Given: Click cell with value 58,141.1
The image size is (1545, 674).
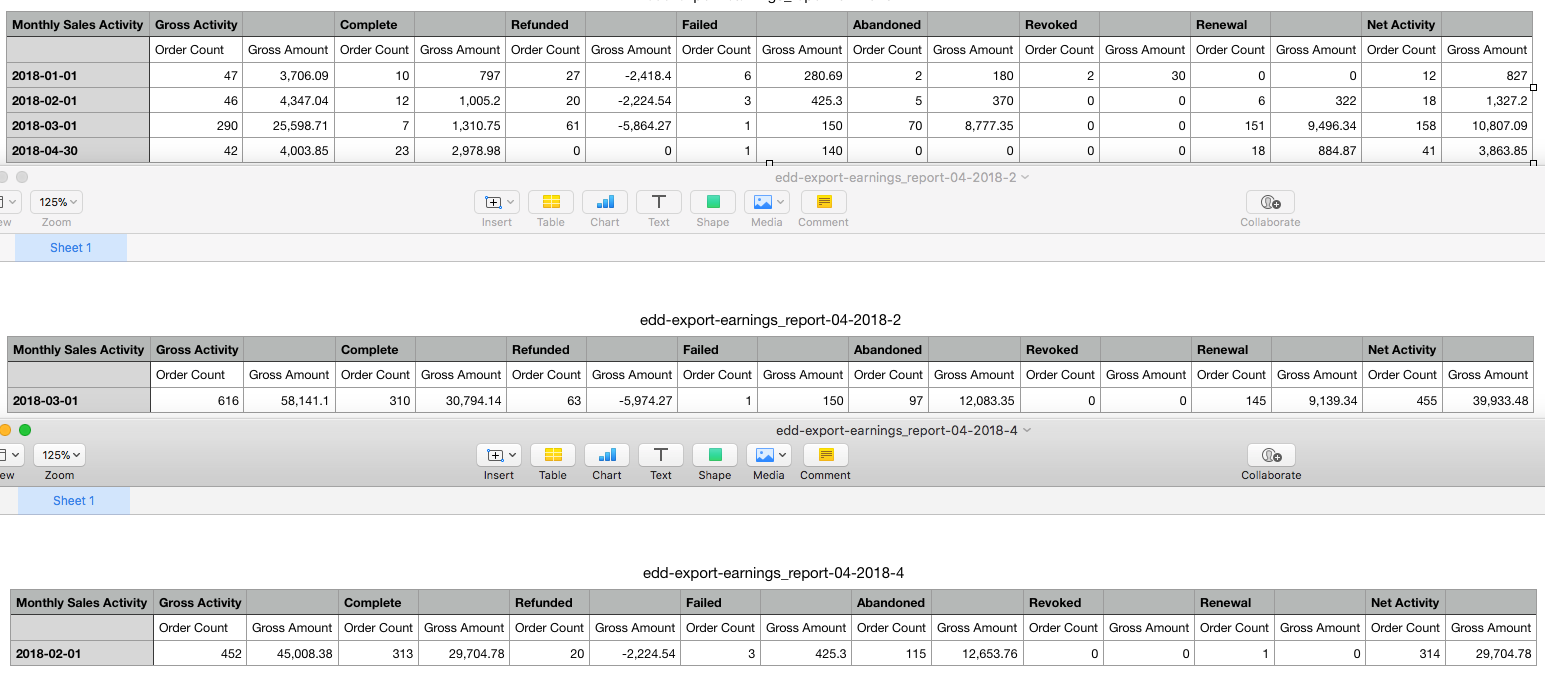Looking at the screenshot, I should pyautogui.click(x=289, y=400).
